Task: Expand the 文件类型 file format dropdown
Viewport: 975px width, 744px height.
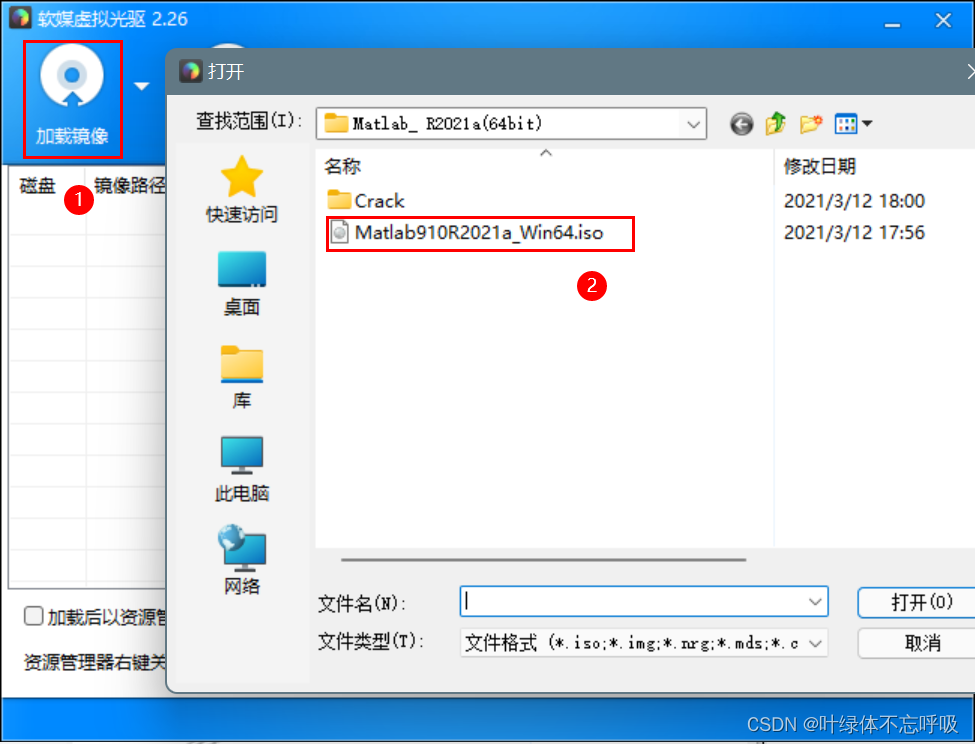Action: click(x=644, y=643)
